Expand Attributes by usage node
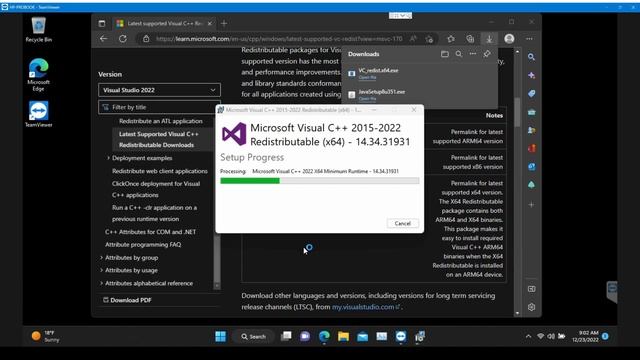Viewport: 640px width, 360px height. coord(101,270)
